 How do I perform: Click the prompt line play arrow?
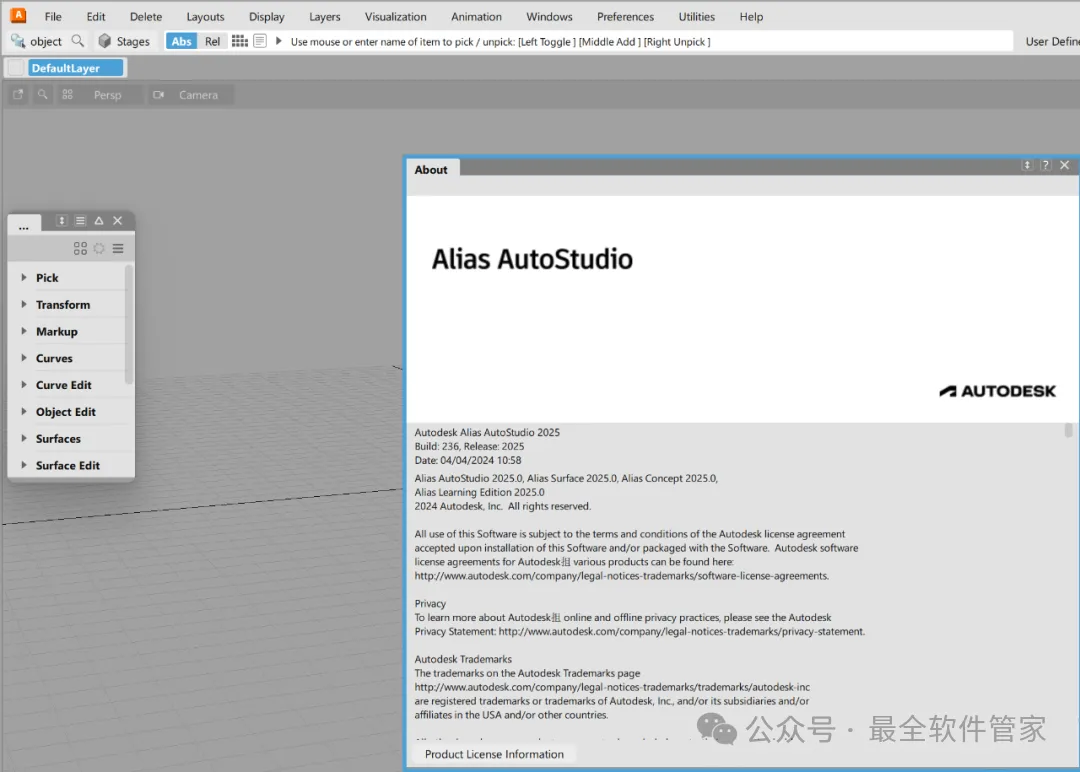coord(279,41)
